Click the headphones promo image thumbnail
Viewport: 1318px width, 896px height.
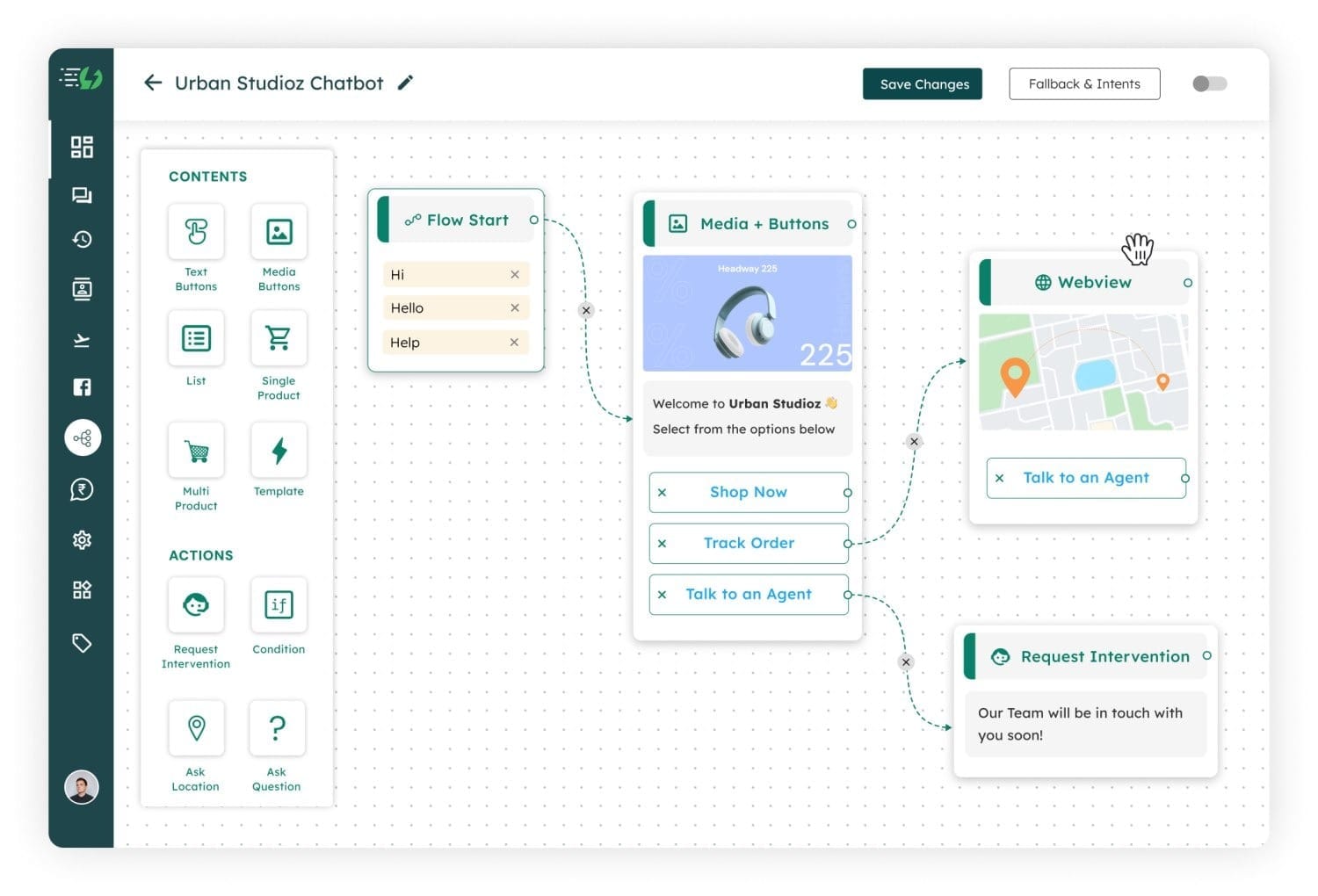coord(748,313)
